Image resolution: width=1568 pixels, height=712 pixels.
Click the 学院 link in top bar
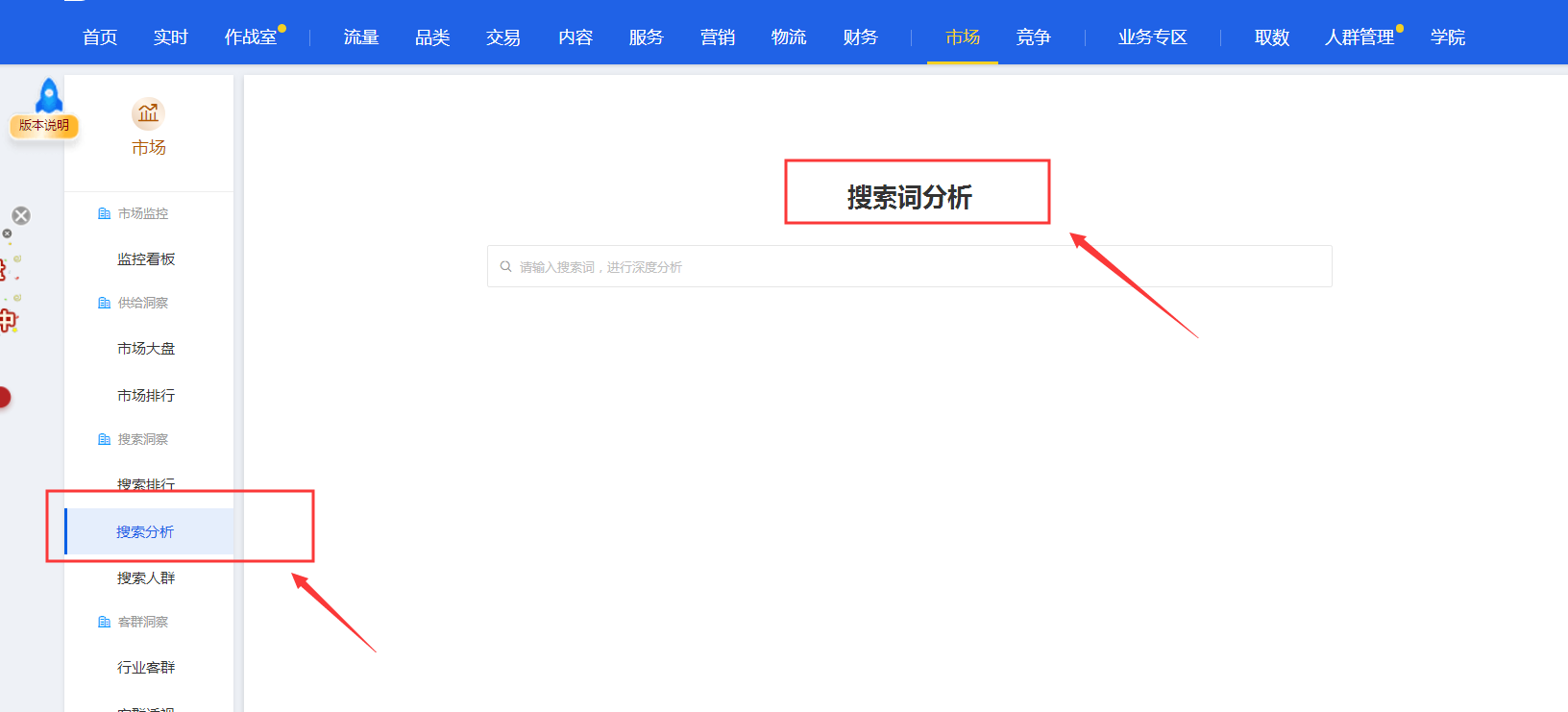click(1447, 37)
